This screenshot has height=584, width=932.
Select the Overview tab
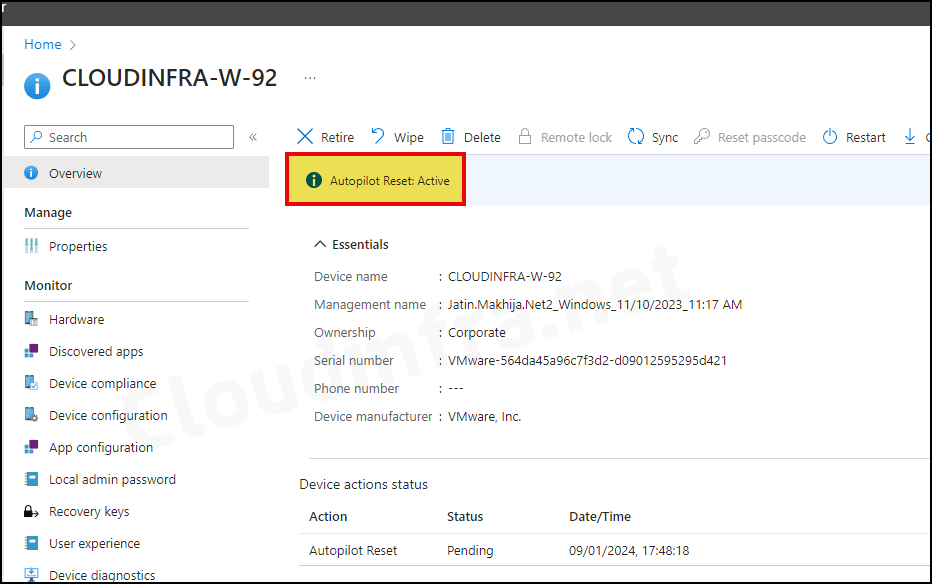coord(74,172)
